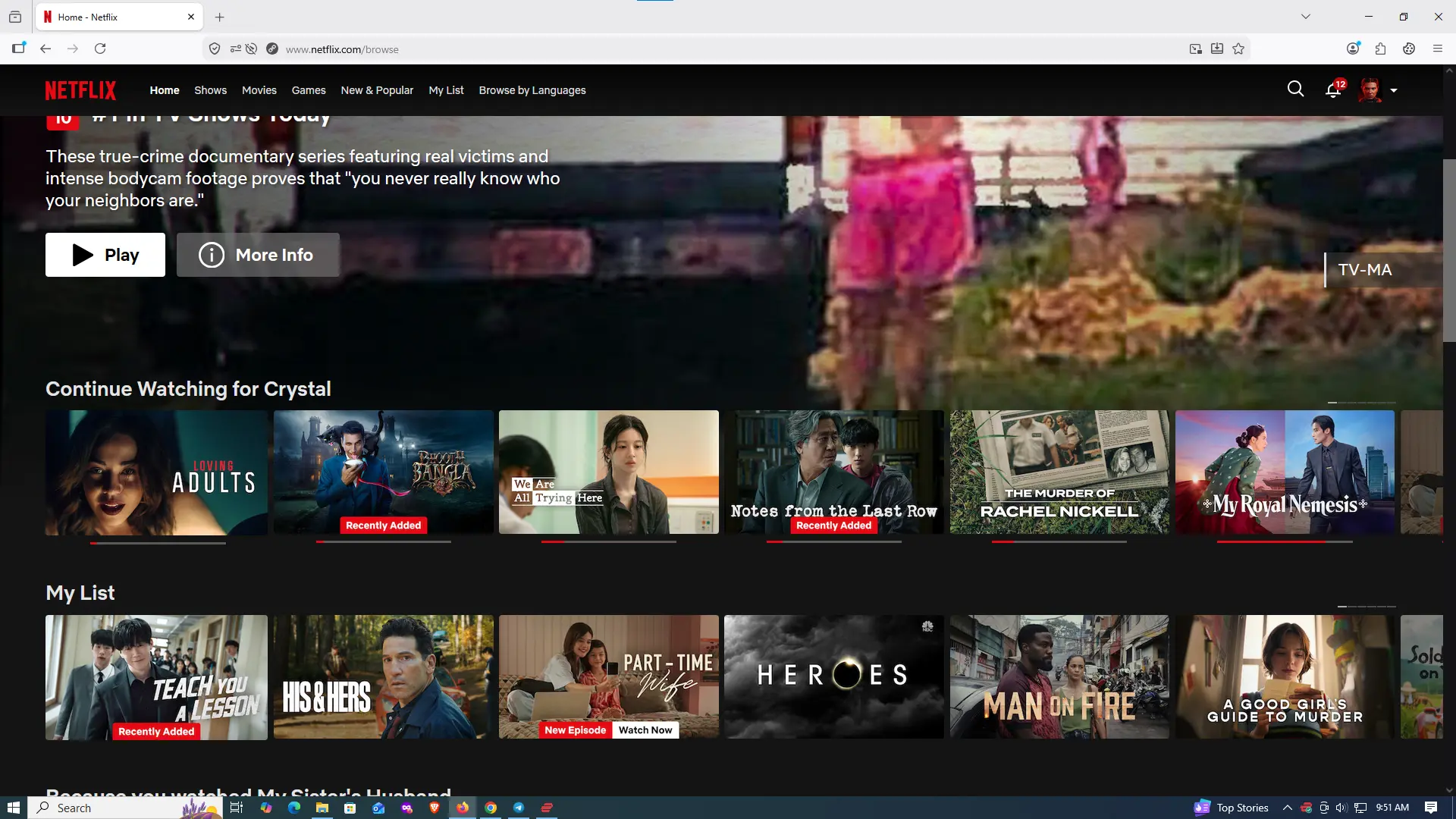Resume The Murder of Rachel Nickell

[1059, 472]
